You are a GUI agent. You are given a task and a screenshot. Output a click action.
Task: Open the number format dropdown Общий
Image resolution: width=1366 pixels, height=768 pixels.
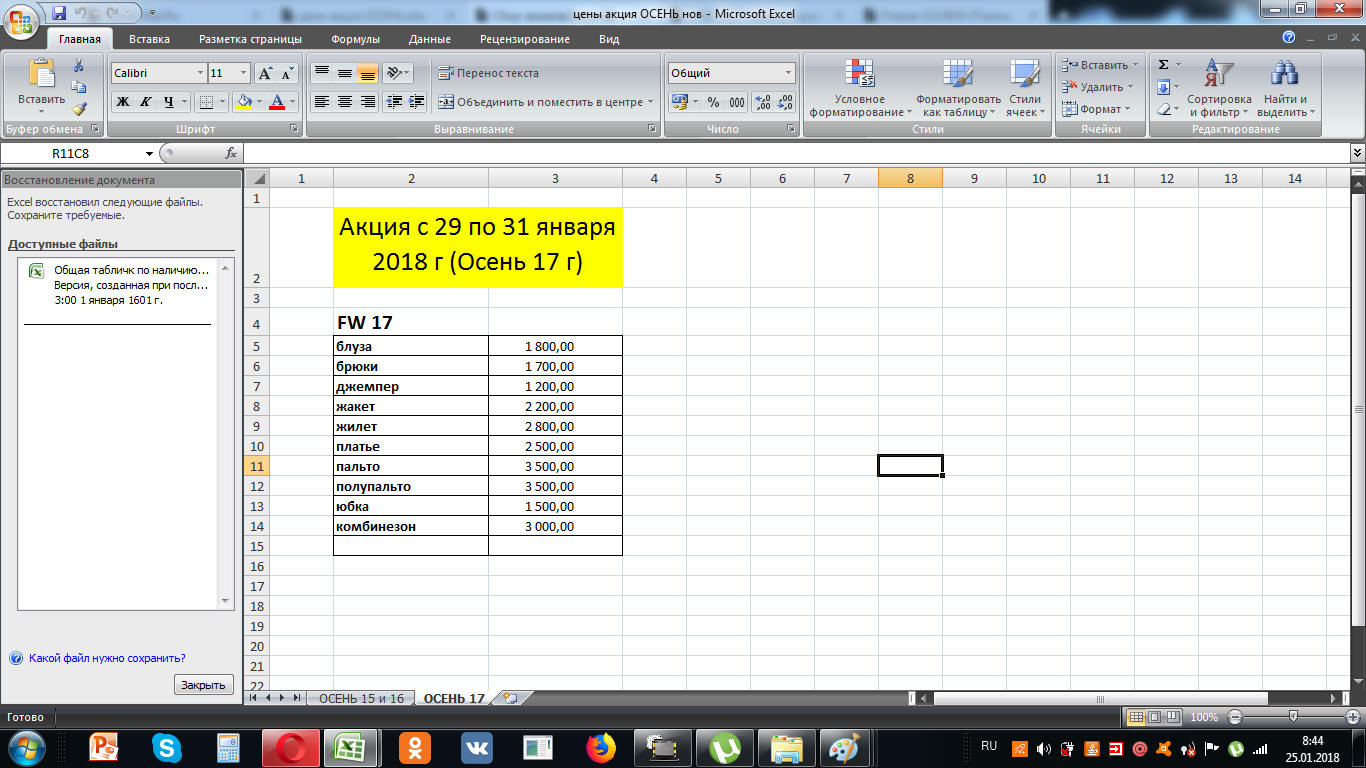[x=788, y=73]
